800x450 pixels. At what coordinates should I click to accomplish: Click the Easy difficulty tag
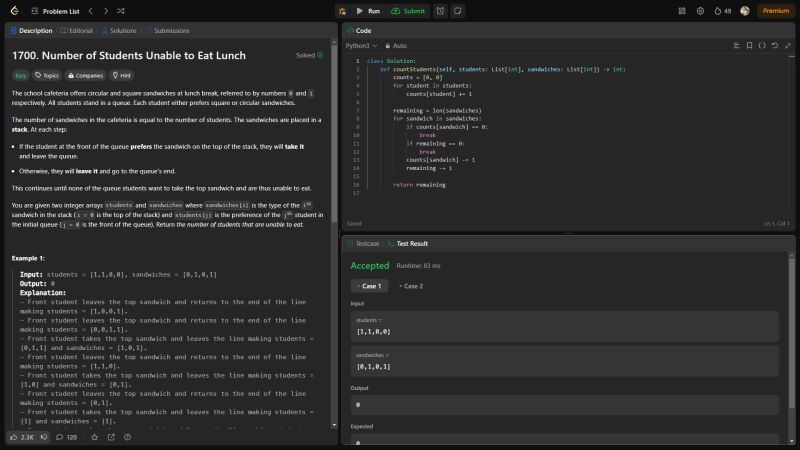(20, 76)
